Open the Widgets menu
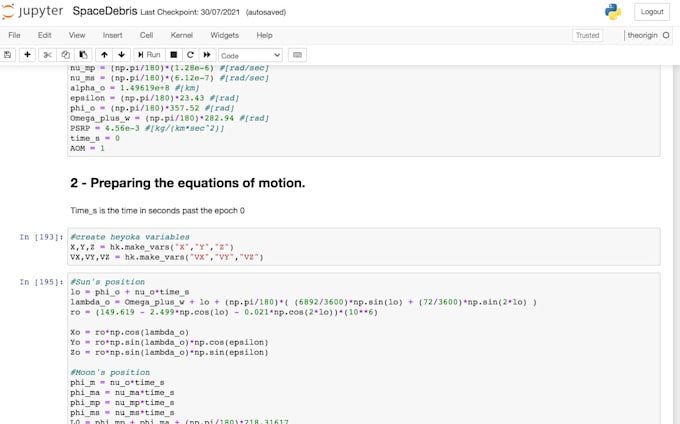Image resolution: width=680 pixels, height=424 pixels. click(x=224, y=35)
